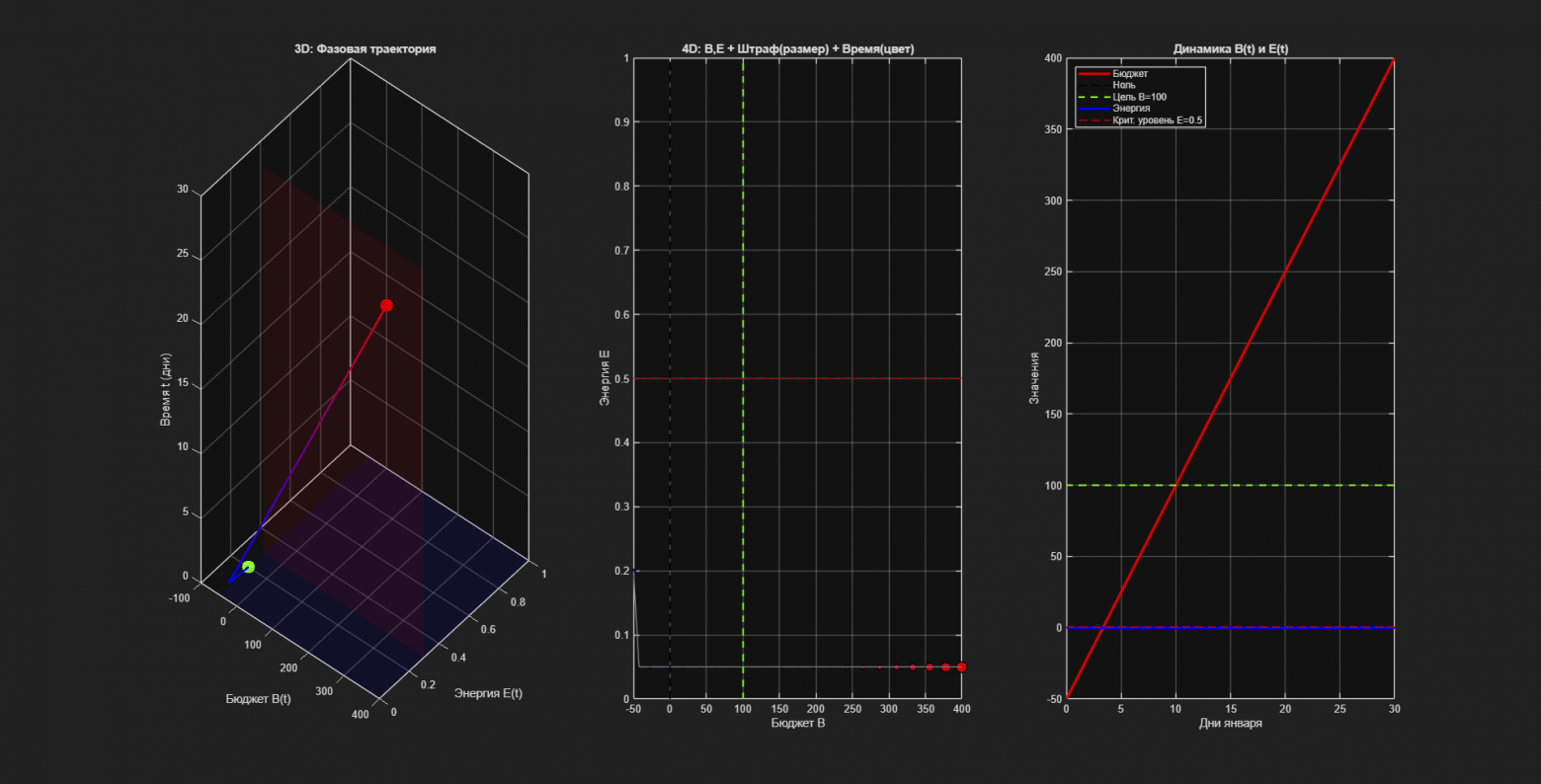Image resolution: width=1541 pixels, height=784 pixels.
Task: Click the 'Ноль' legend entry
Action: (x=1123, y=85)
